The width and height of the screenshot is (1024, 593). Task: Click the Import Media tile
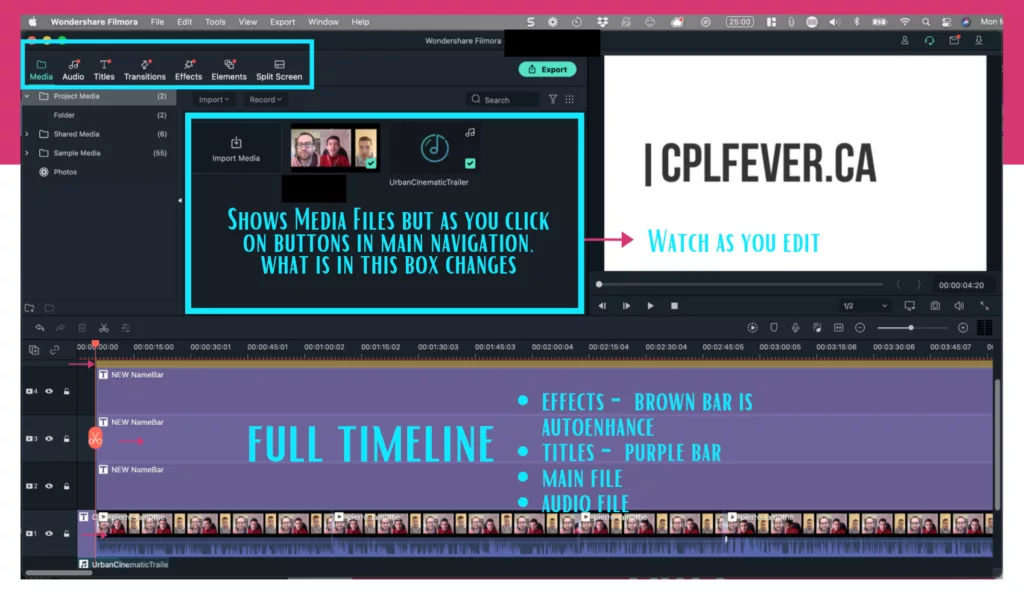tap(236, 149)
